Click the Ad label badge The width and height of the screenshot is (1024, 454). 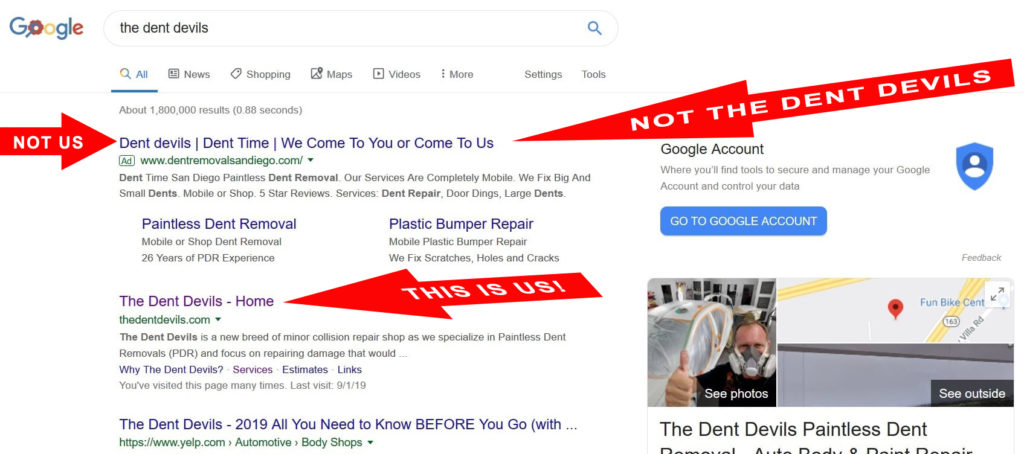point(127,160)
